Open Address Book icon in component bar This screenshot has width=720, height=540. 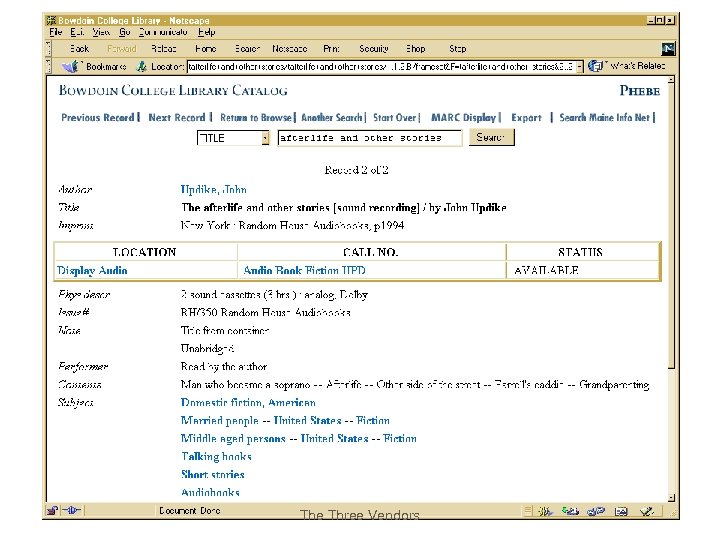tap(621, 511)
